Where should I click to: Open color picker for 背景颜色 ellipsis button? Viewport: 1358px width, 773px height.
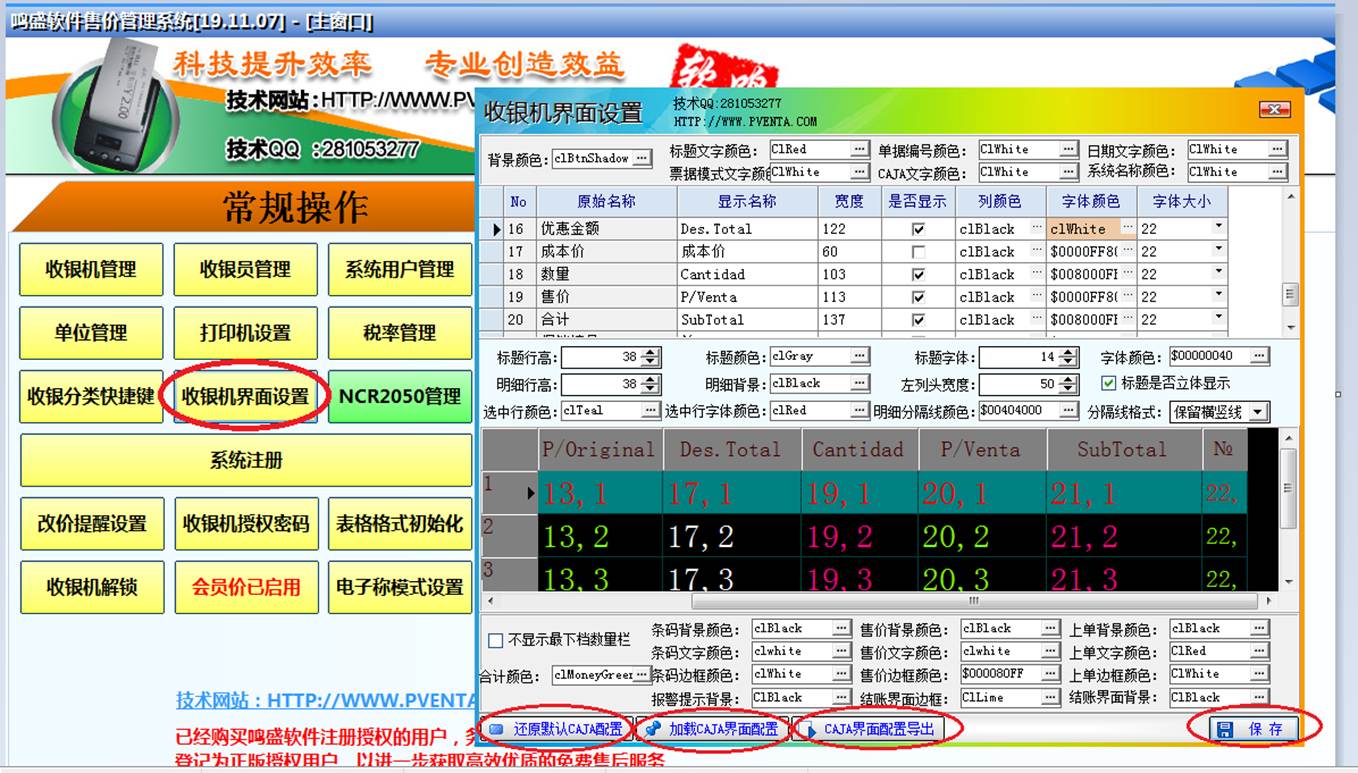click(x=642, y=158)
